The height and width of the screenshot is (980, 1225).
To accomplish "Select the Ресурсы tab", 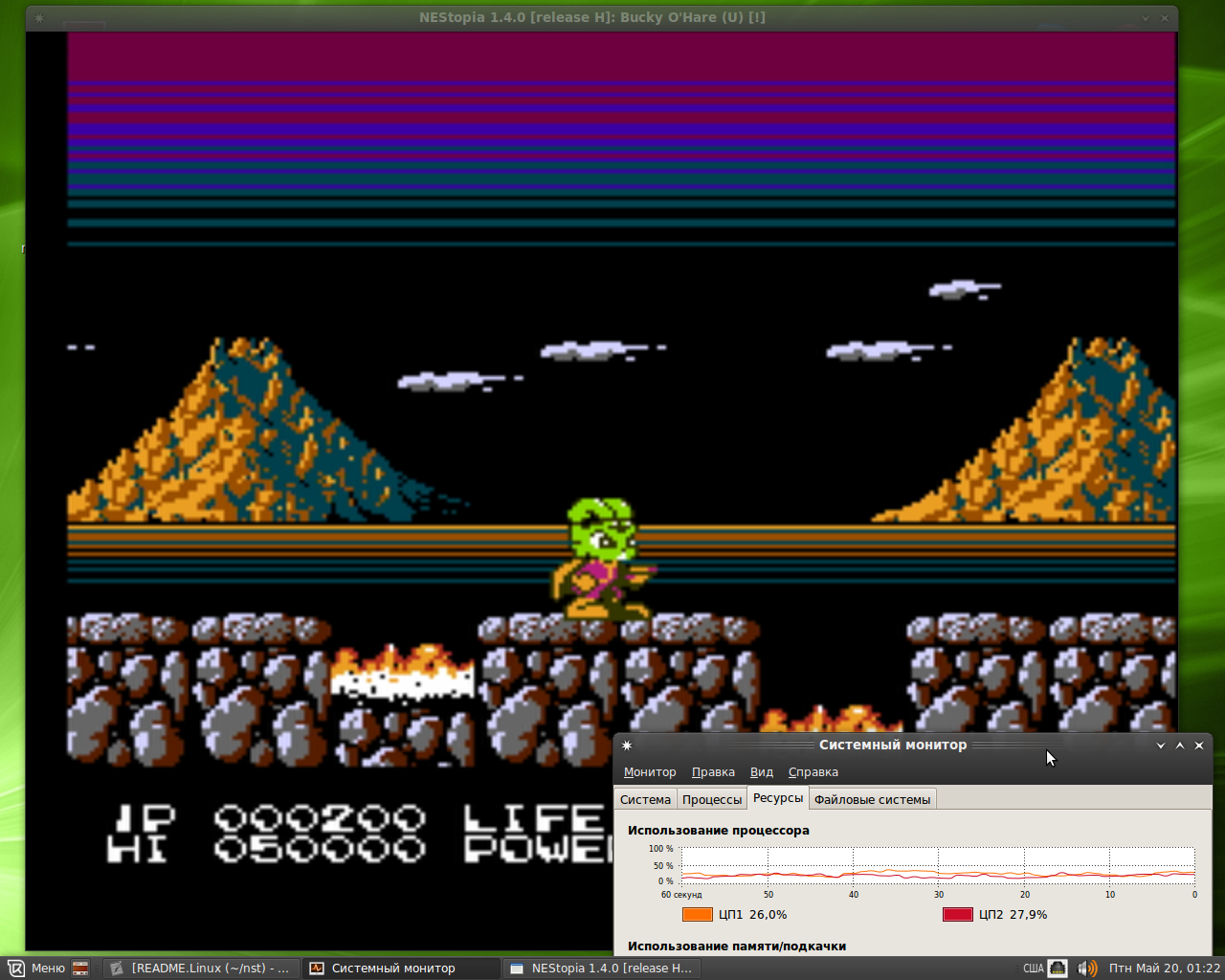I will [778, 798].
